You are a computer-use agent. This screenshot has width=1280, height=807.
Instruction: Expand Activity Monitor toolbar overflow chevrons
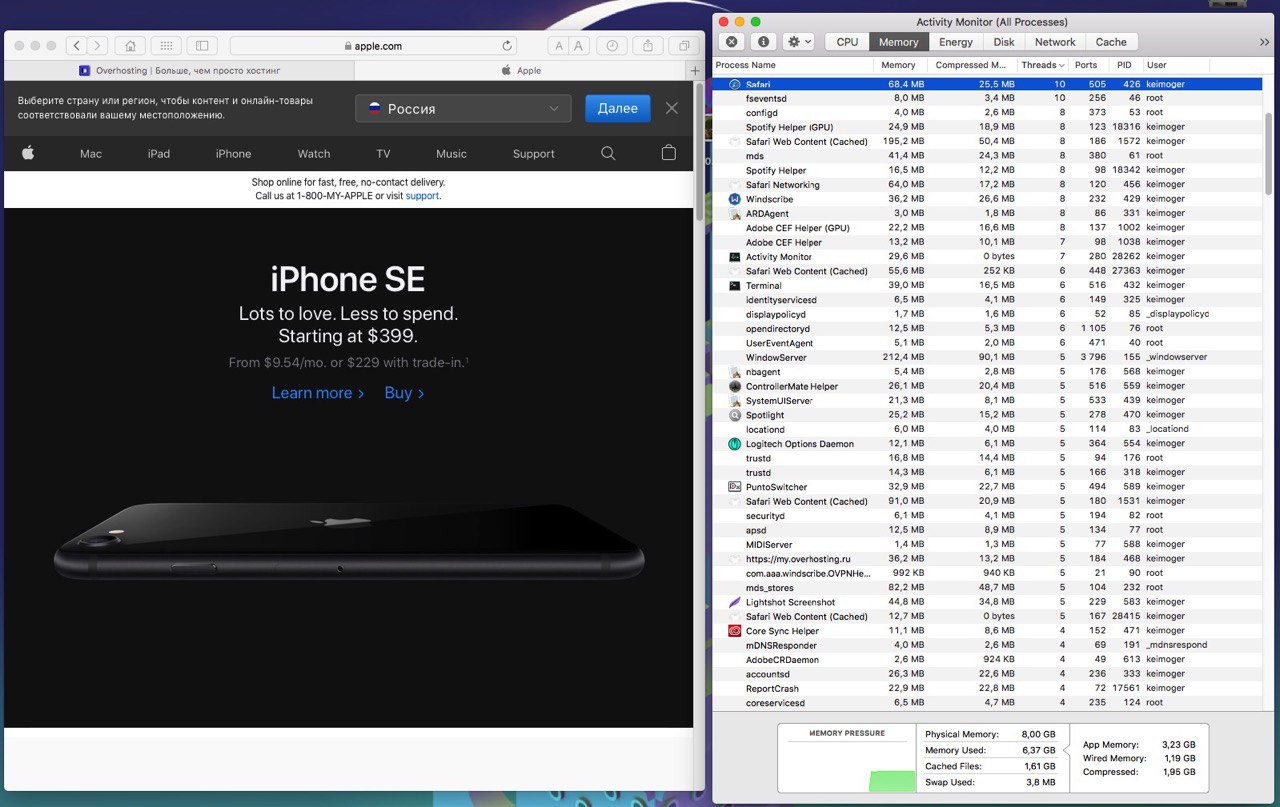coord(1264,42)
